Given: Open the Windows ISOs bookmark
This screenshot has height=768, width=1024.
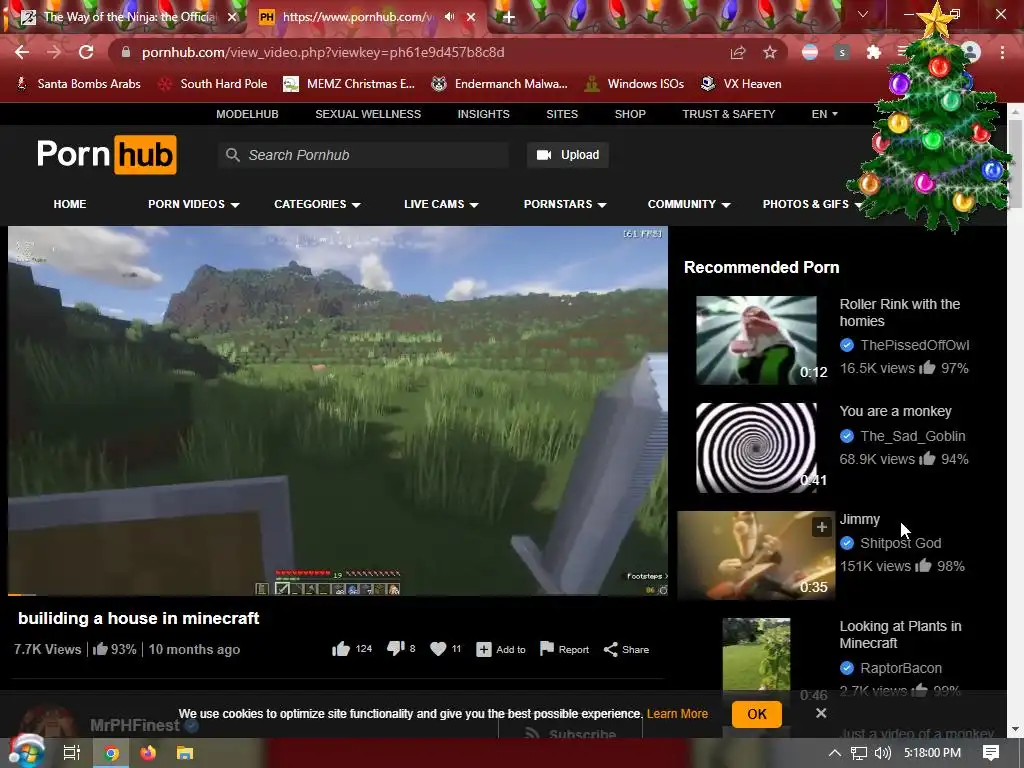Looking at the screenshot, I should [635, 84].
